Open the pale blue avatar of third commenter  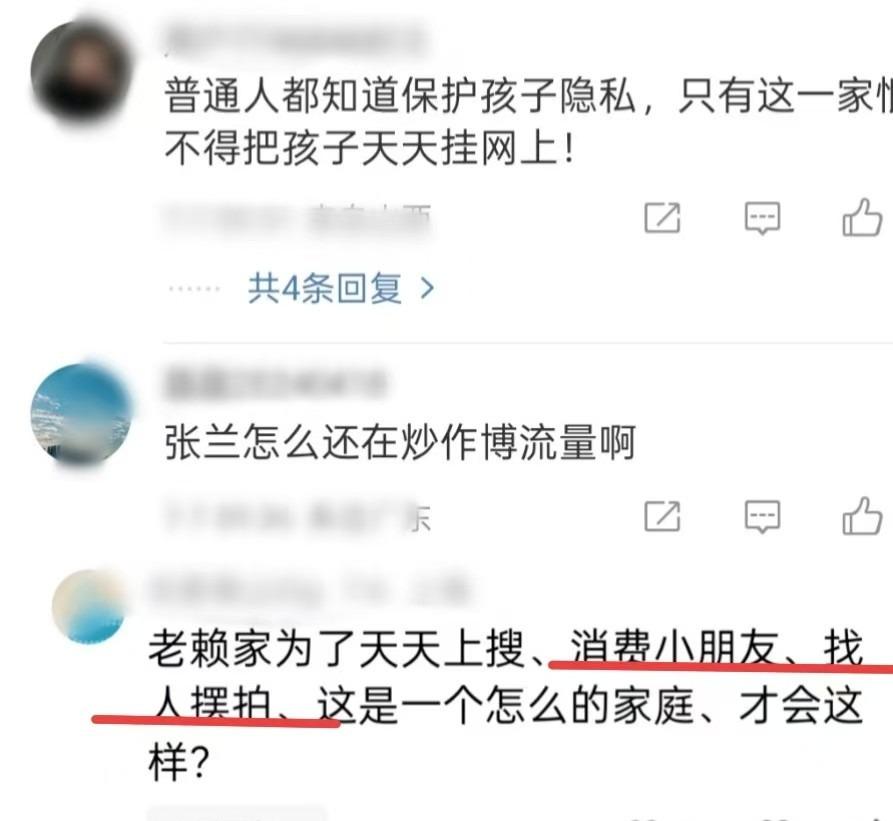click(90, 607)
